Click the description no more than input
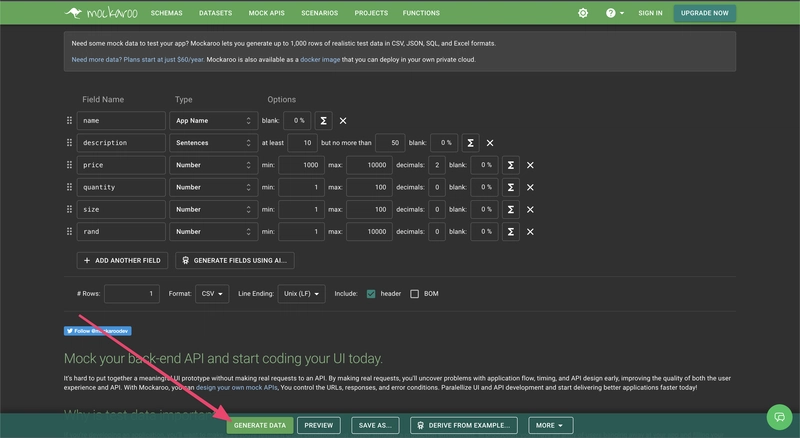 [x=390, y=143]
